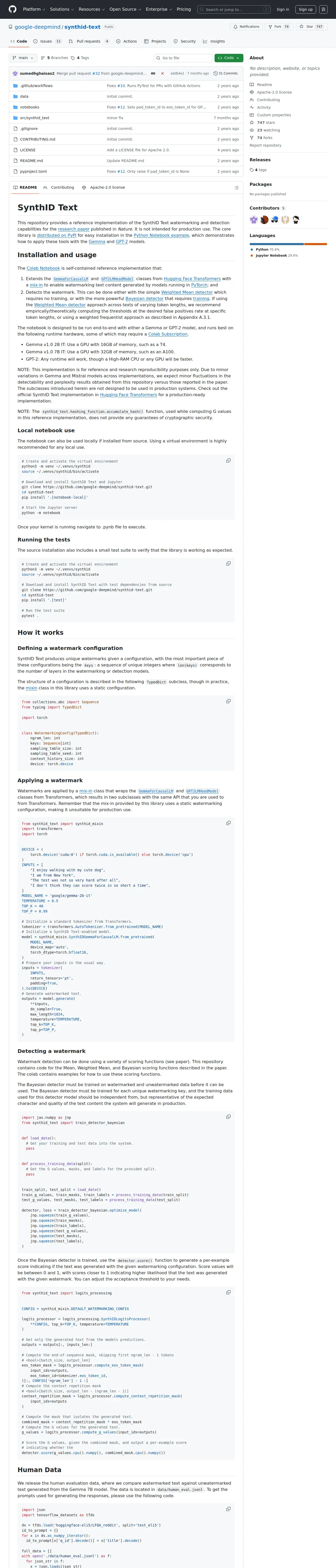
Task: Expand commit message with the ellipsis button
Action: [x=153, y=74]
